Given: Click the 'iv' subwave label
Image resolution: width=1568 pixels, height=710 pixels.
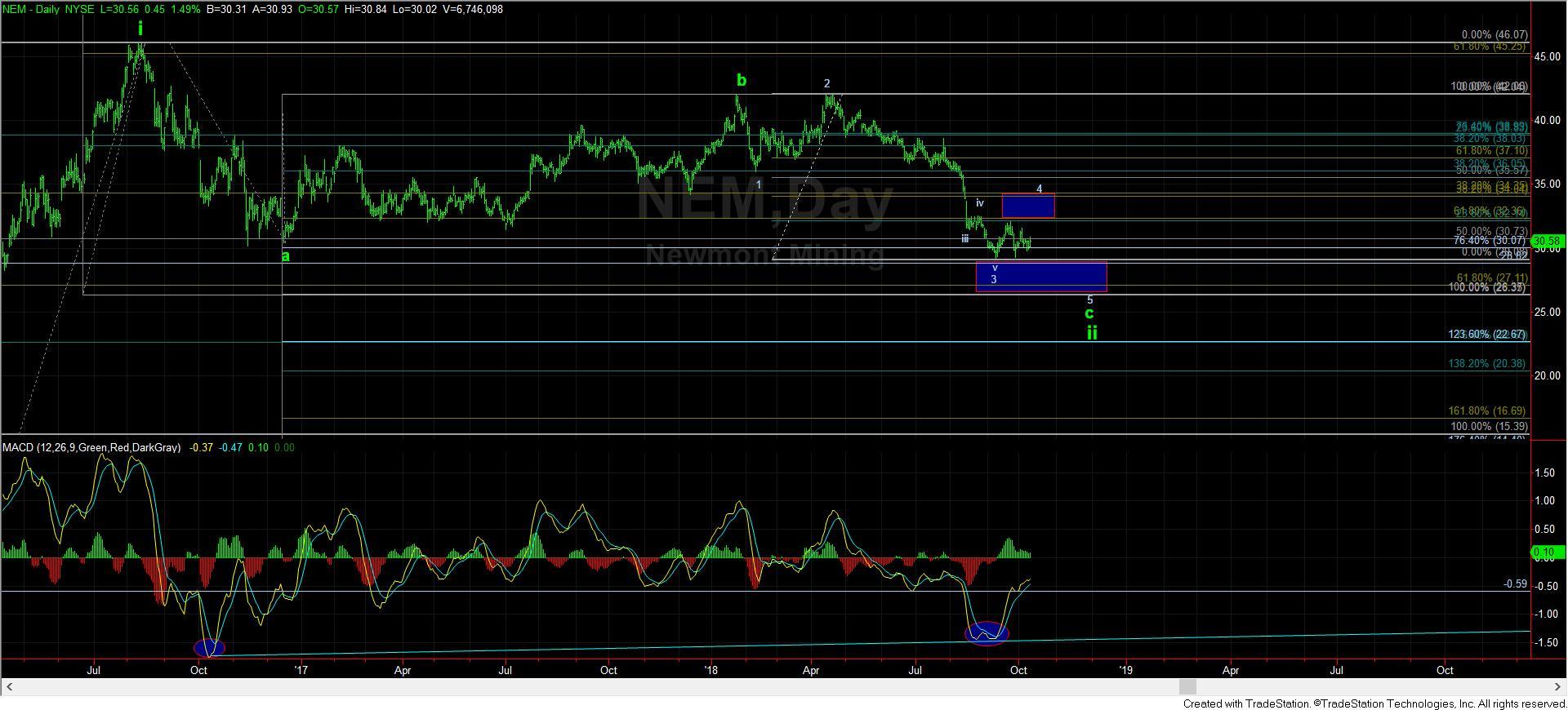Looking at the screenshot, I should coord(980,202).
